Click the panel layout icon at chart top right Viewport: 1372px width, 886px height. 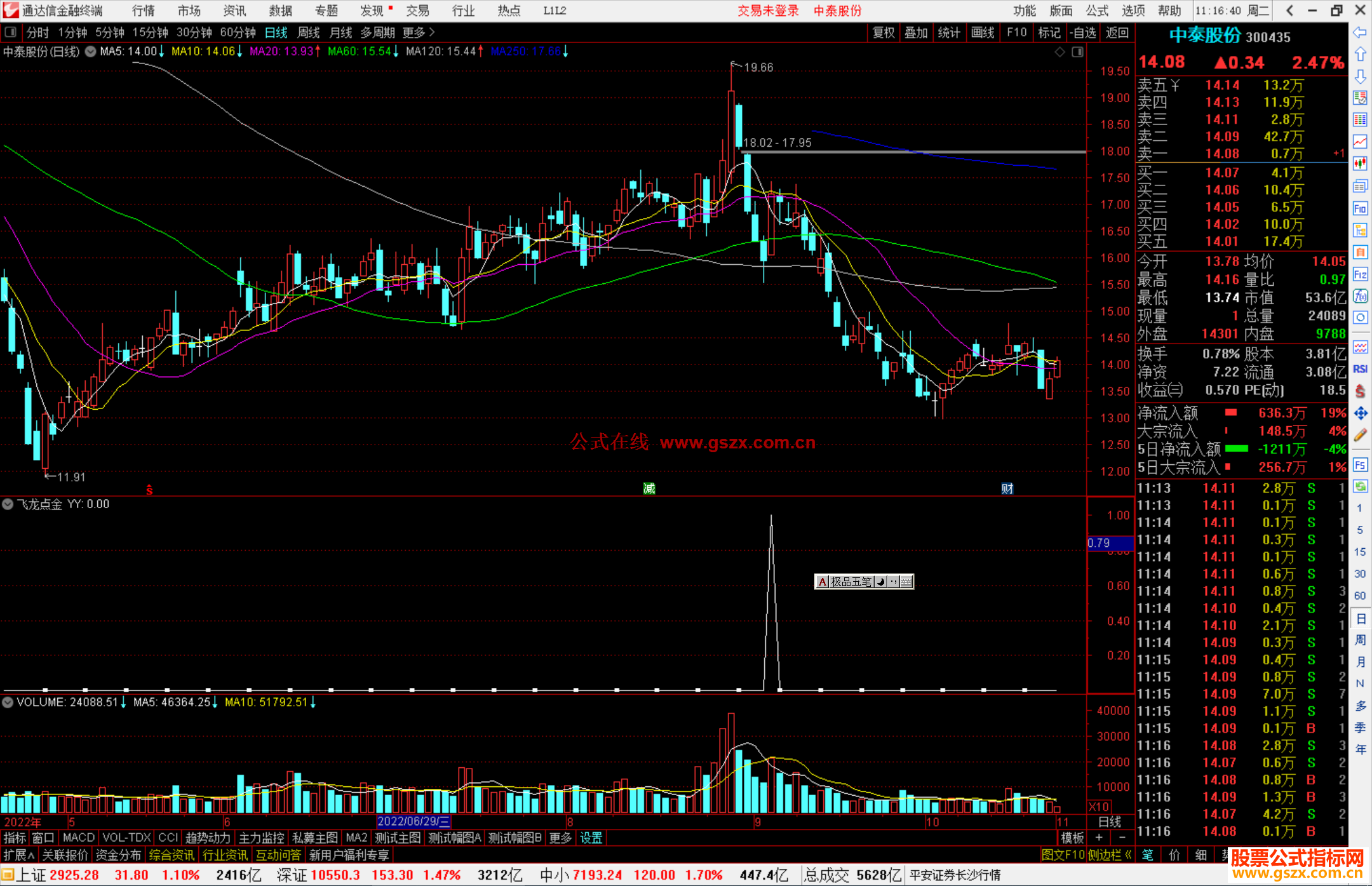(1077, 52)
